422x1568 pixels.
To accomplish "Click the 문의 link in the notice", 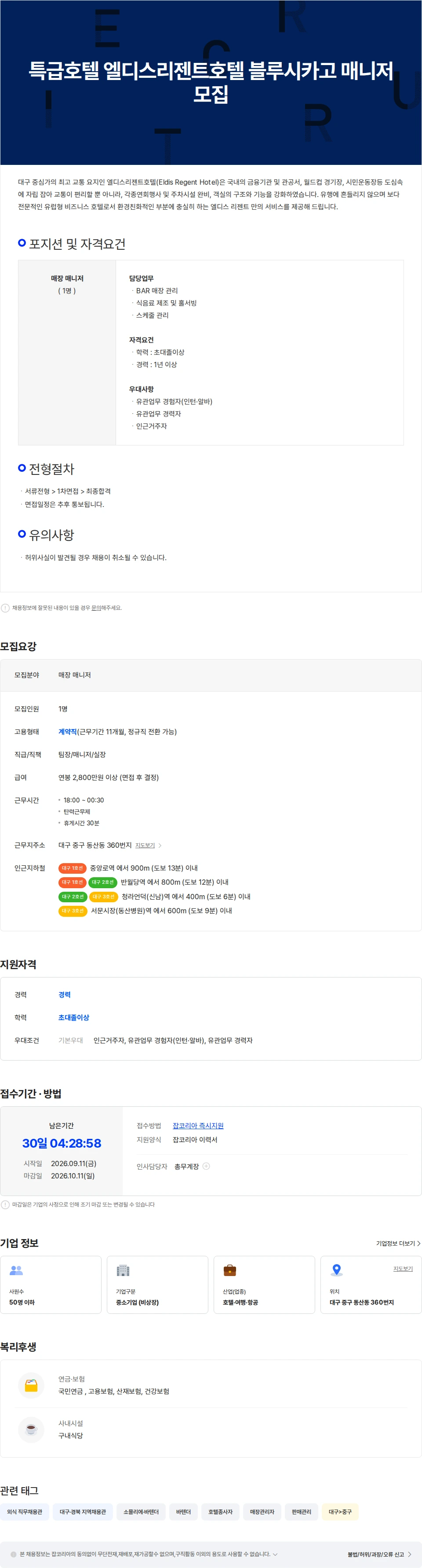I will point(95,608).
